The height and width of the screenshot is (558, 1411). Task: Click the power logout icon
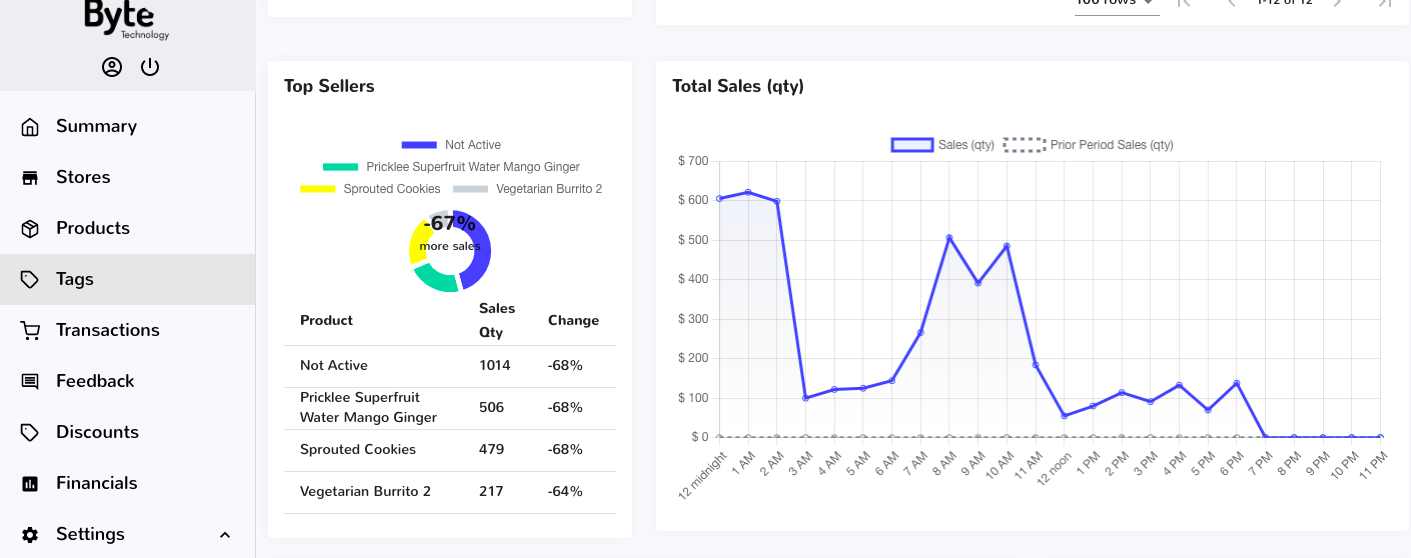[x=150, y=67]
